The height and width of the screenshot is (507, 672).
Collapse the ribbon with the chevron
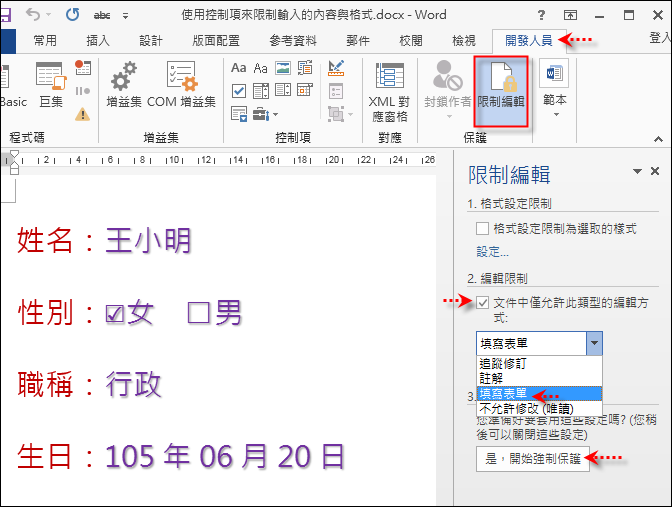pos(658,139)
